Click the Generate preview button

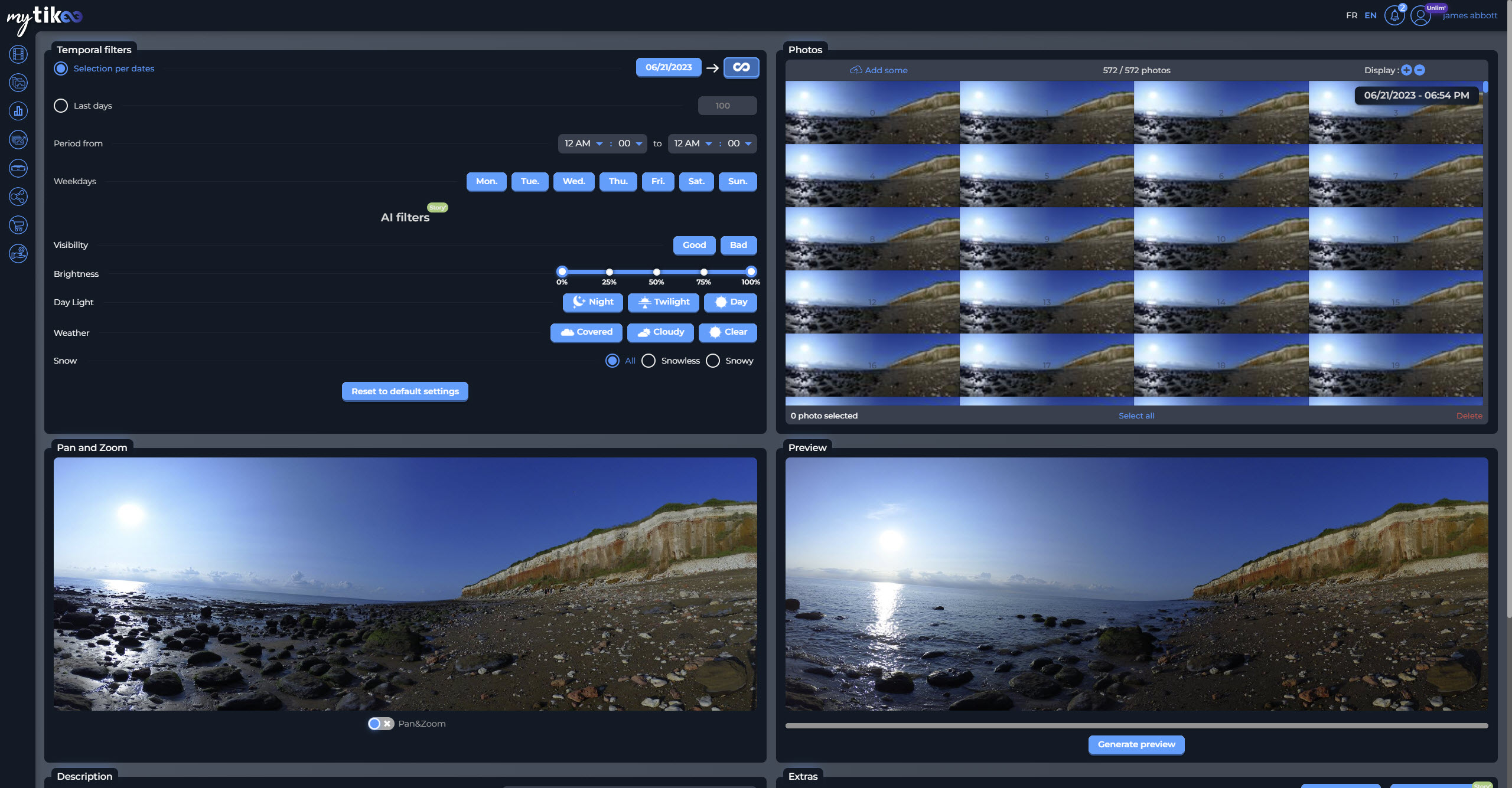1136,744
